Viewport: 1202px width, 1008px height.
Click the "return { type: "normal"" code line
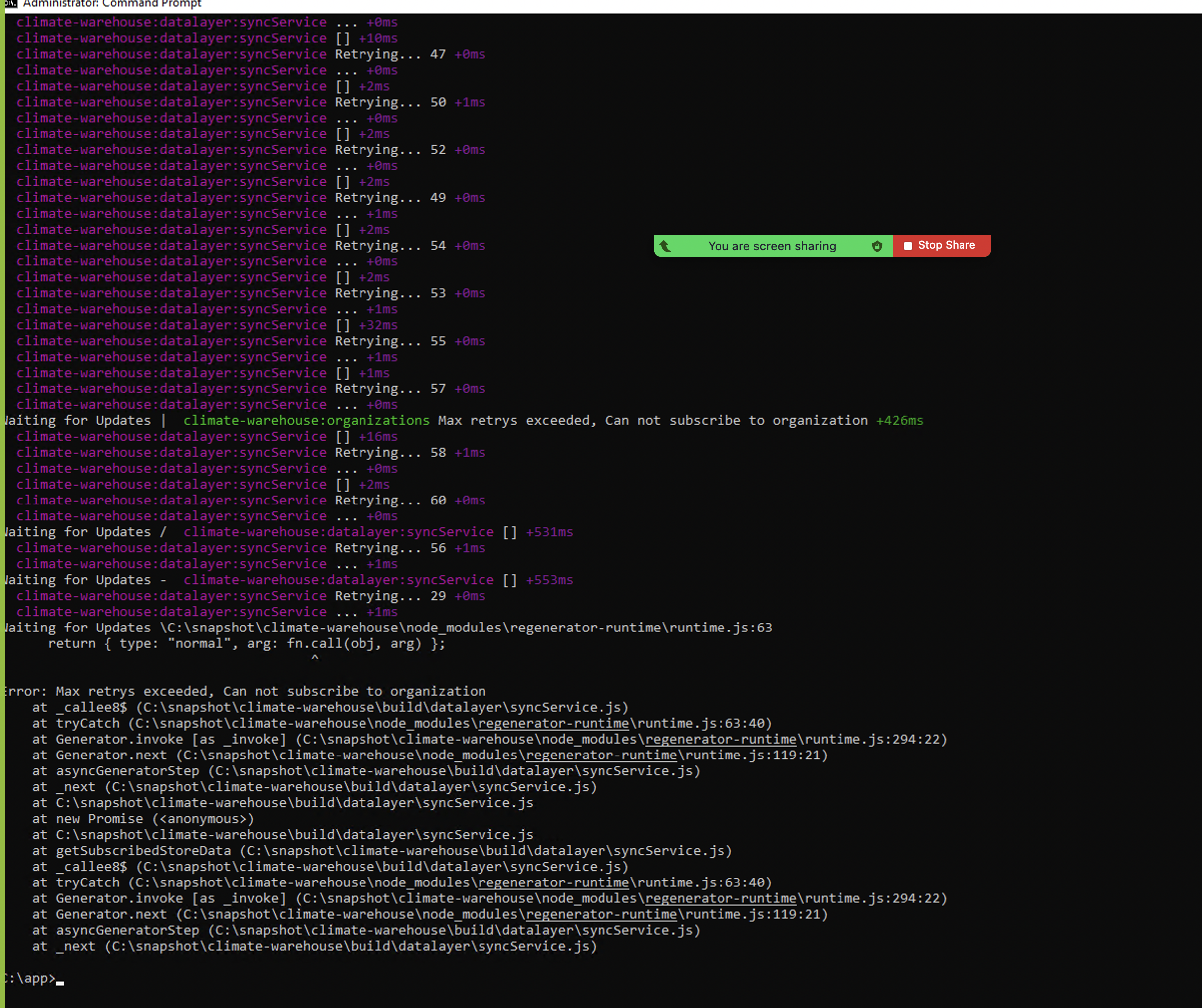(x=246, y=644)
